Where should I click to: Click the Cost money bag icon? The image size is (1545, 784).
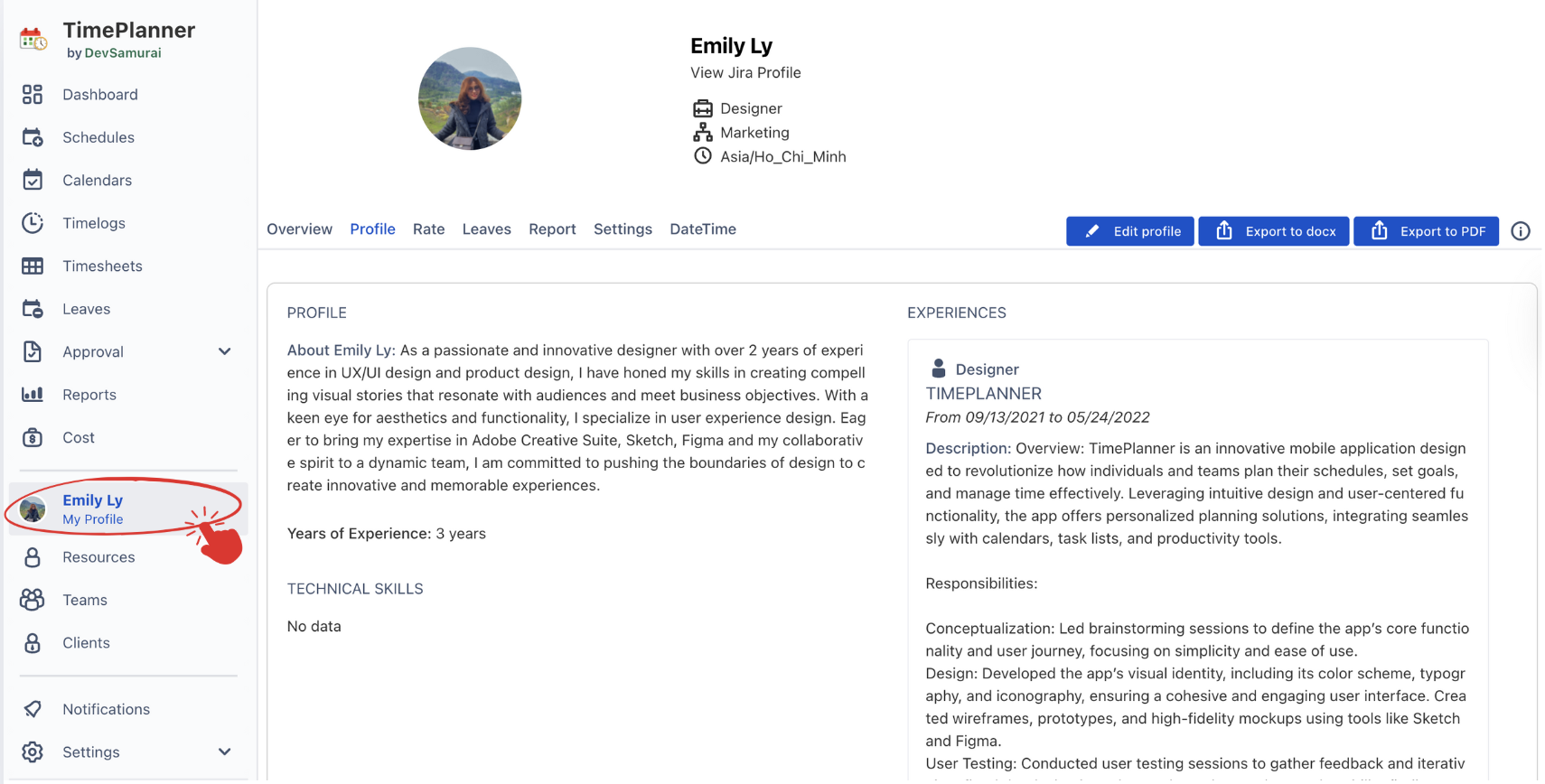click(x=33, y=437)
